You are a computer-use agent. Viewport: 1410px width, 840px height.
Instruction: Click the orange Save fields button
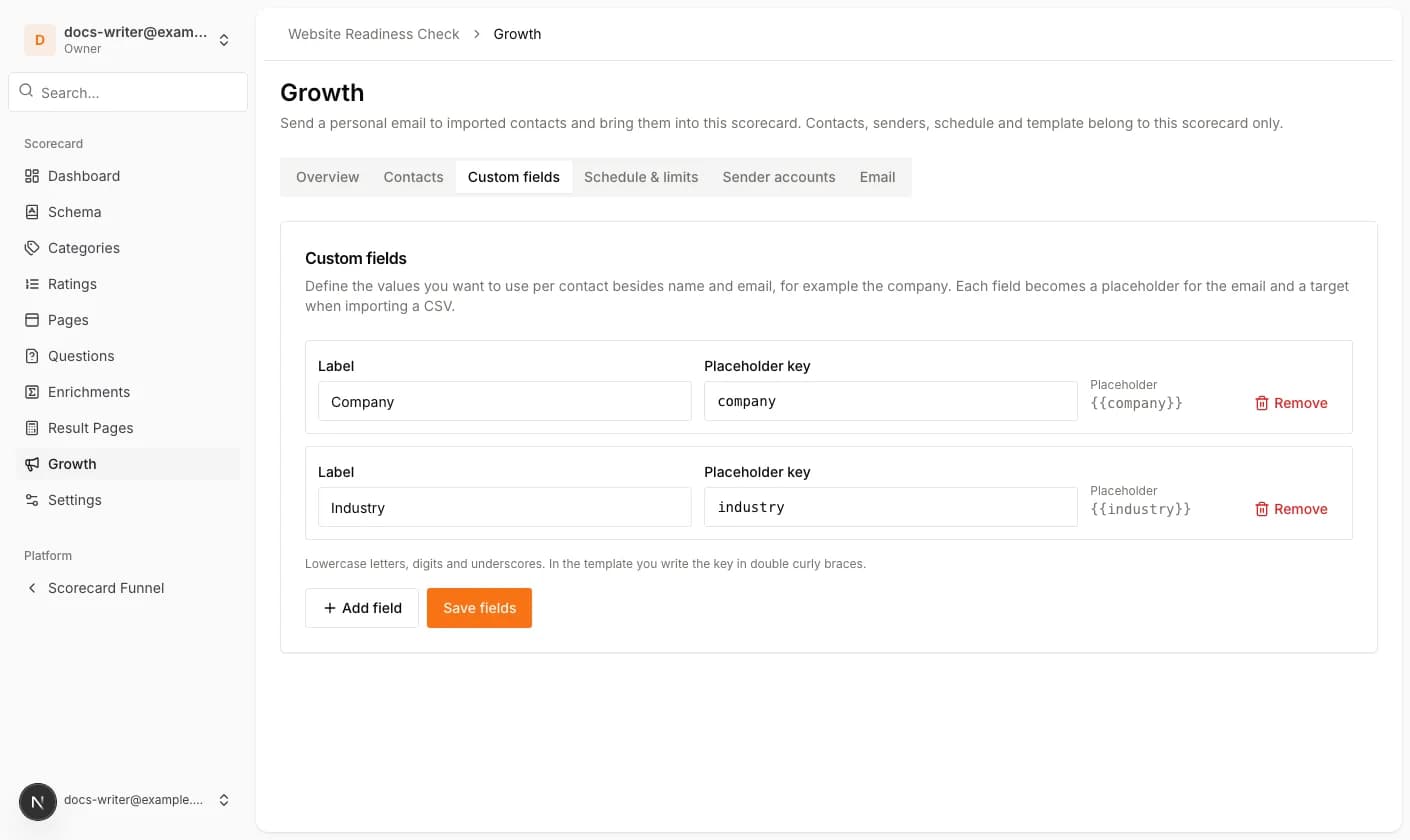pos(479,608)
